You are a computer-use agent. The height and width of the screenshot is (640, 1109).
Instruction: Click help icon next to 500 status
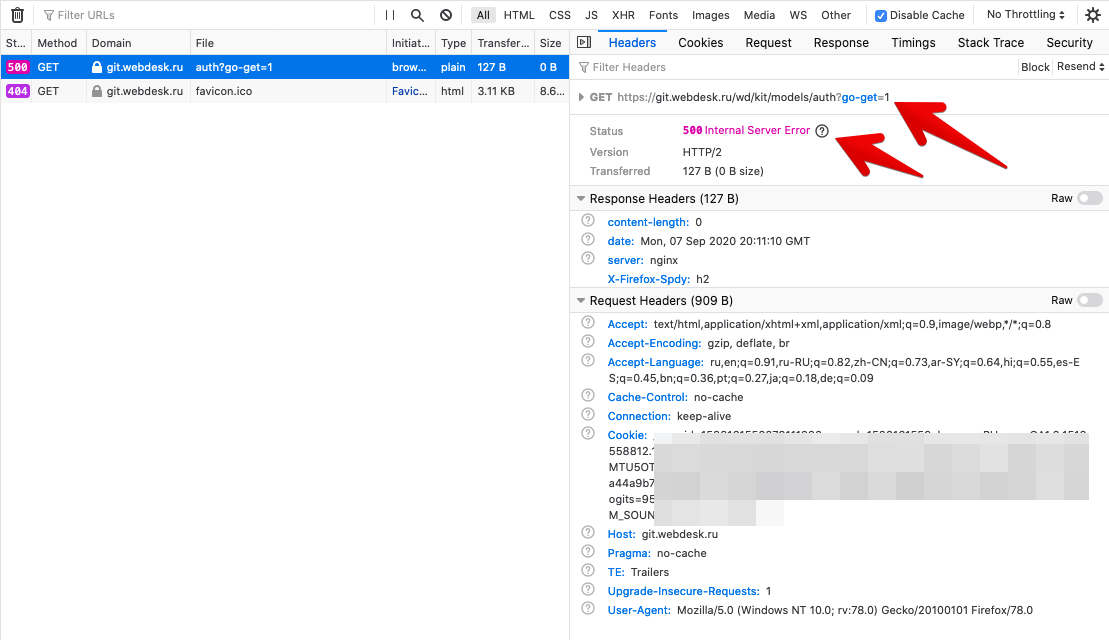pos(821,130)
